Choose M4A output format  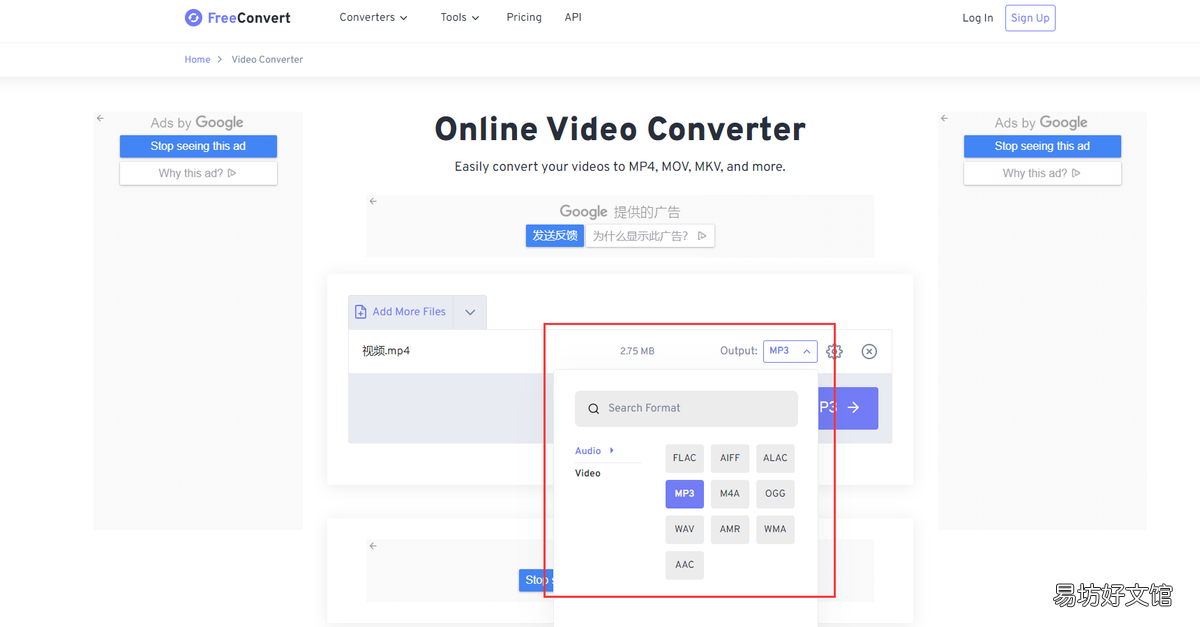pyautogui.click(x=730, y=494)
